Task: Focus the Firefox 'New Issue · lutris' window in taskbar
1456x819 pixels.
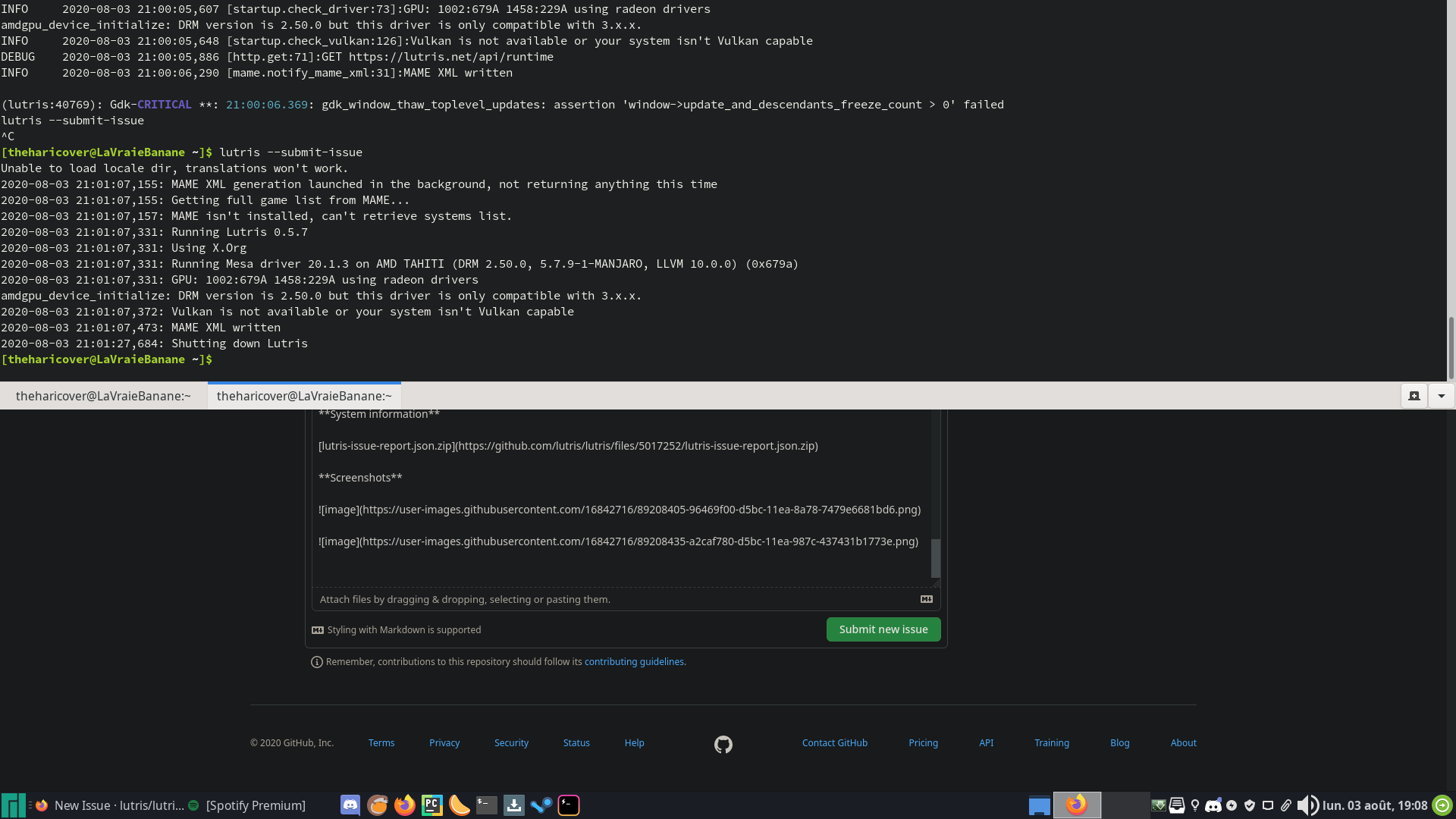Action: [x=110, y=805]
